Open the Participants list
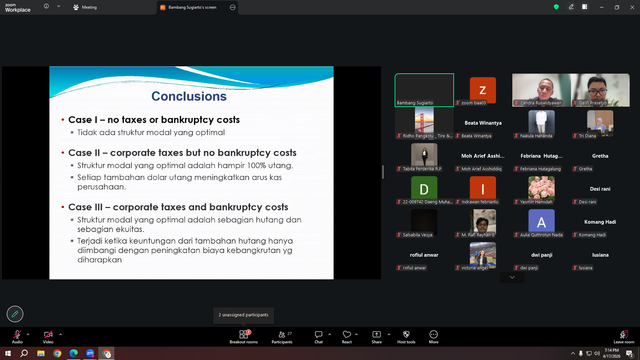 point(282,337)
